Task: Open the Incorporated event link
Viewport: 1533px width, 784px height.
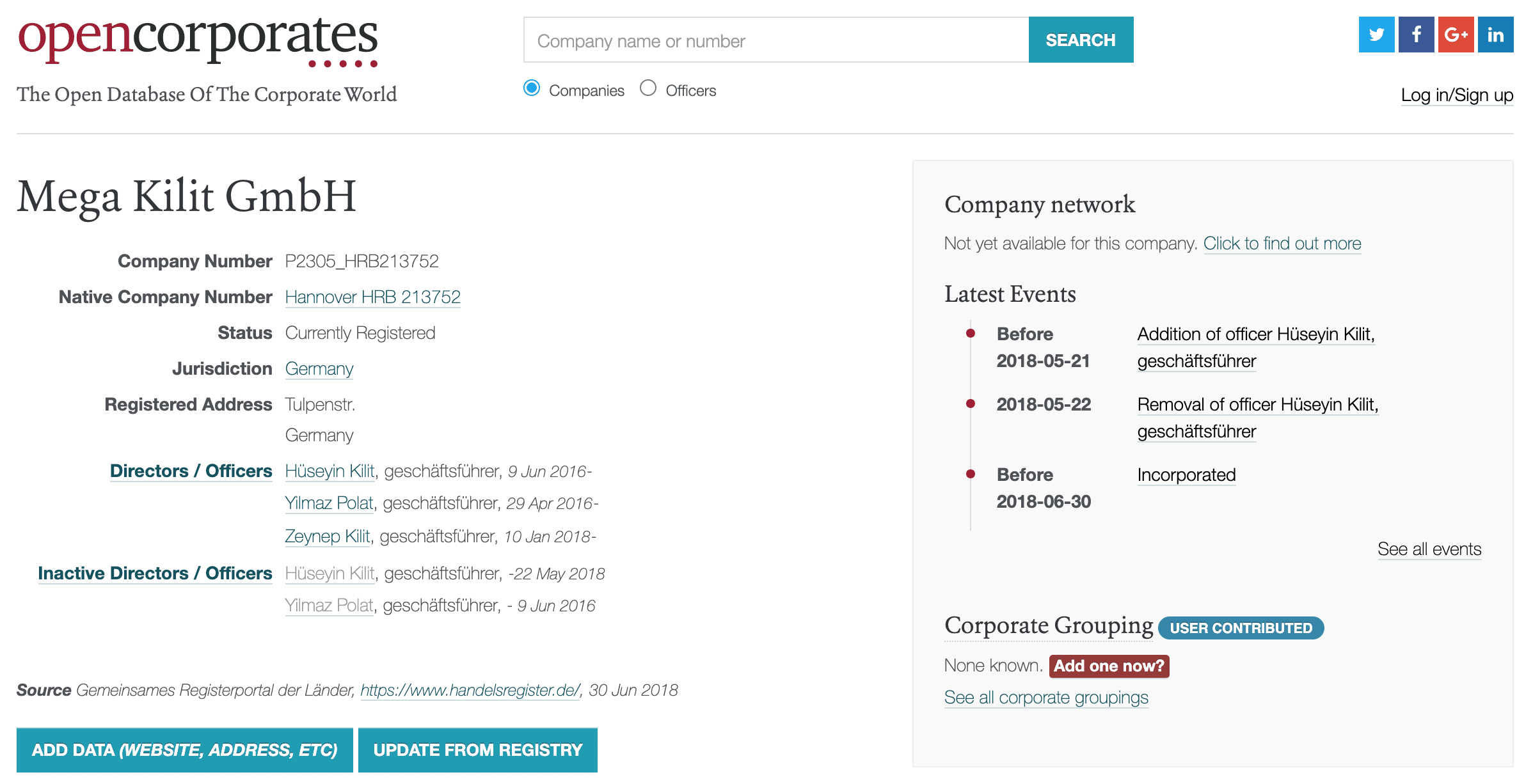Action: click(1186, 475)
